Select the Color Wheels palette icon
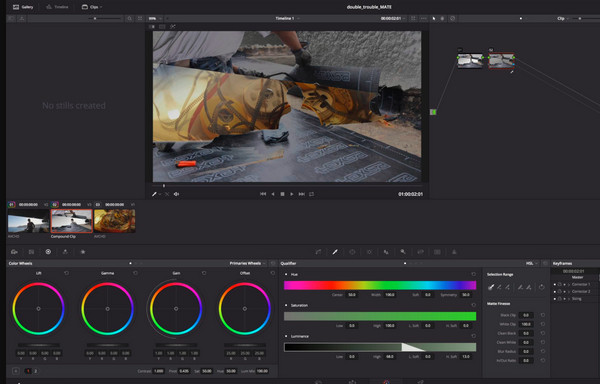Image resolution: width=600 pixels, height=384 pixels. tap(48, 252)
